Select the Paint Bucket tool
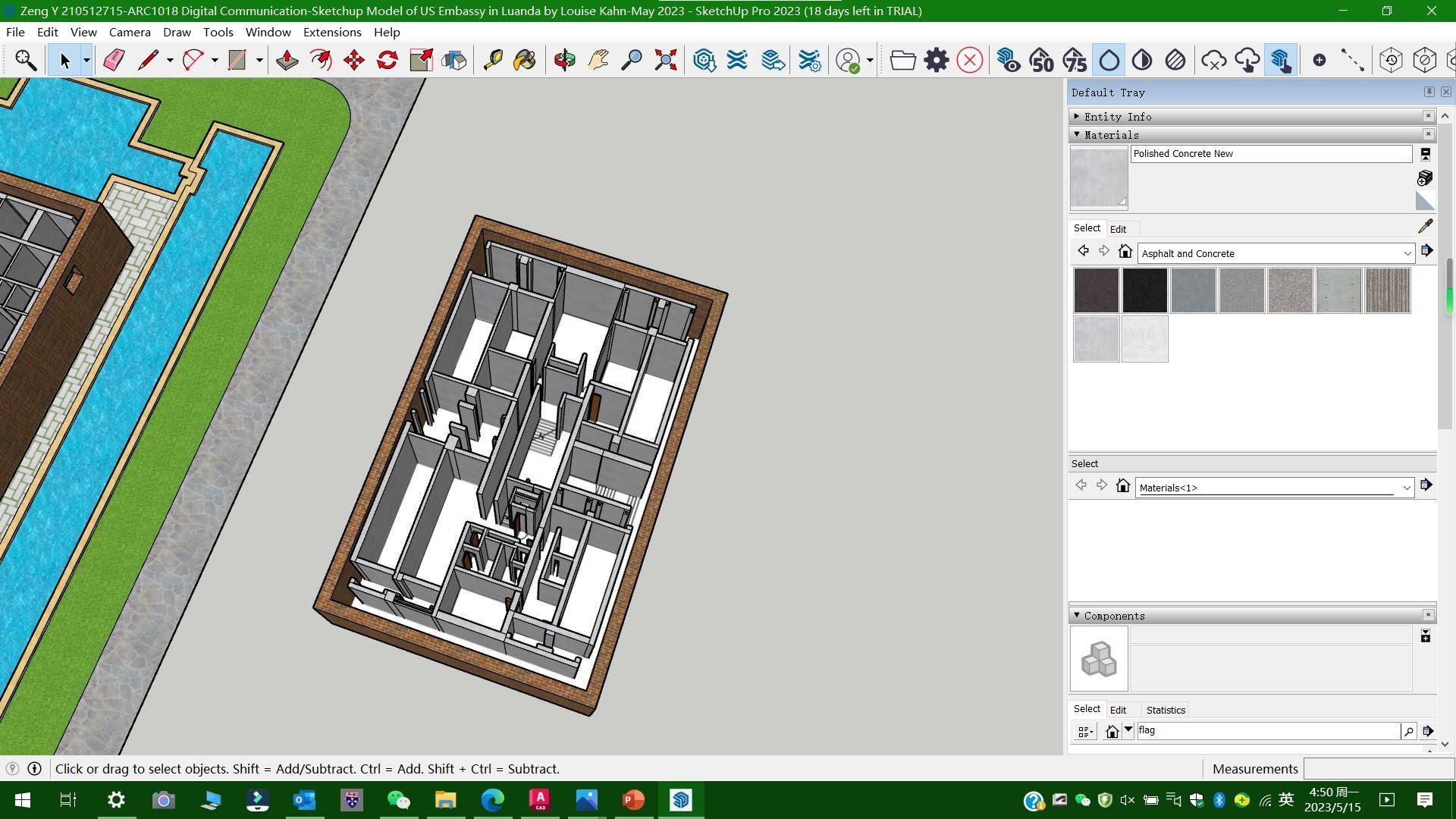 click(x=525, y=60)
